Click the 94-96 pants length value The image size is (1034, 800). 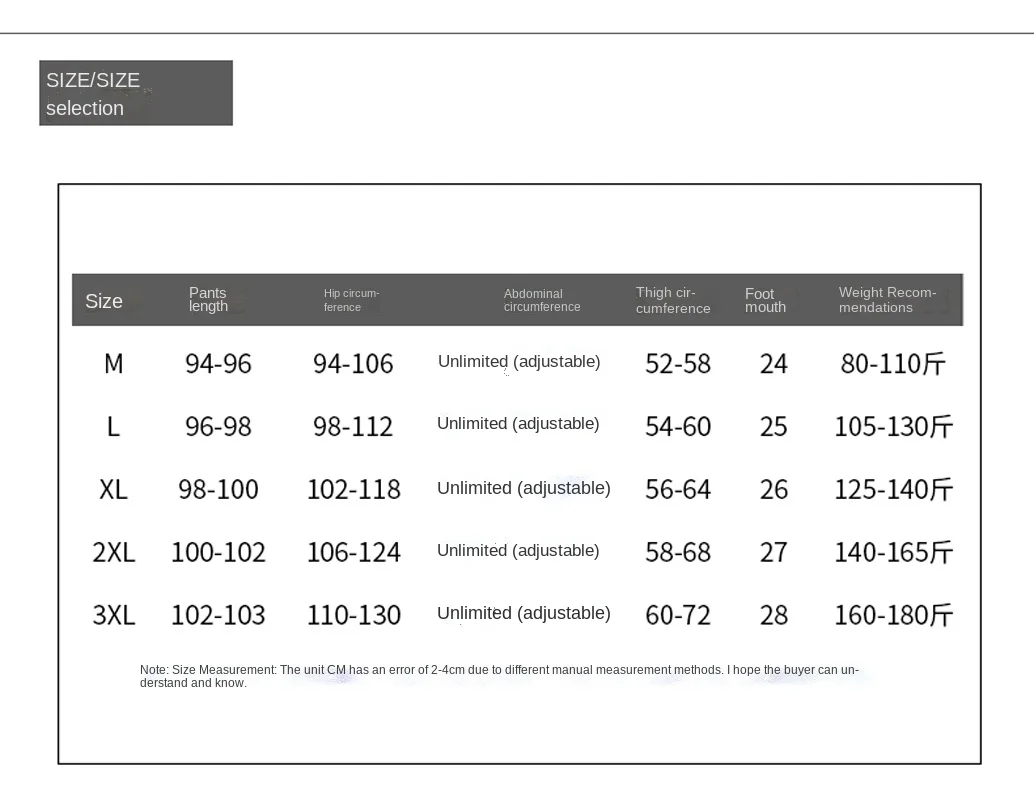point(218,364)
